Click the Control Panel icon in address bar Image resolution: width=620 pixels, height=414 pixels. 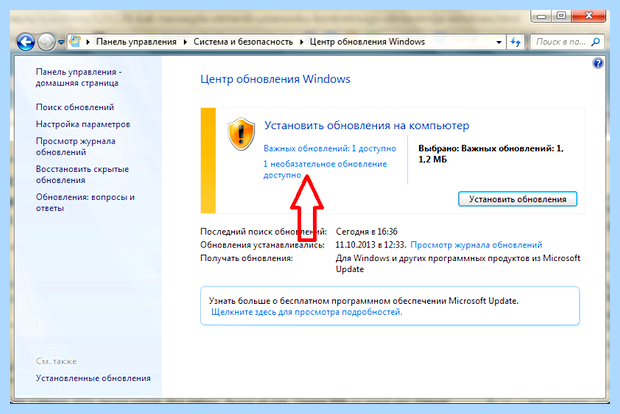coord(75,42)
